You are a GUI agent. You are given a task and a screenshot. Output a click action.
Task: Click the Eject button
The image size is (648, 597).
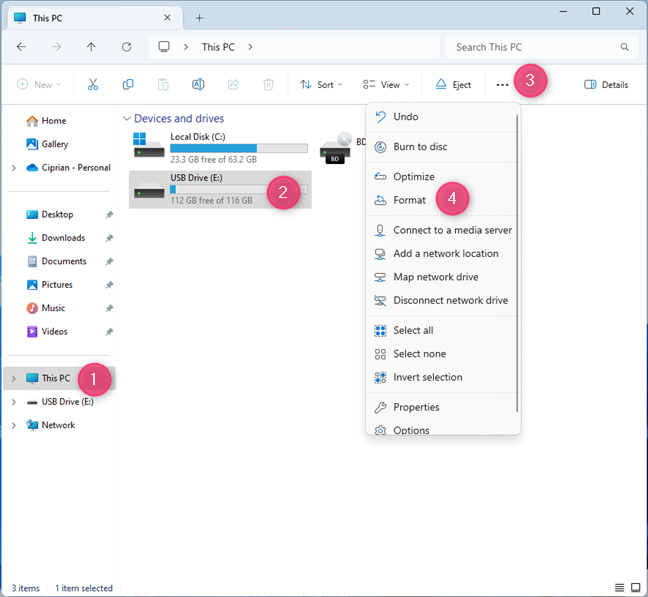tap(454, 85)
